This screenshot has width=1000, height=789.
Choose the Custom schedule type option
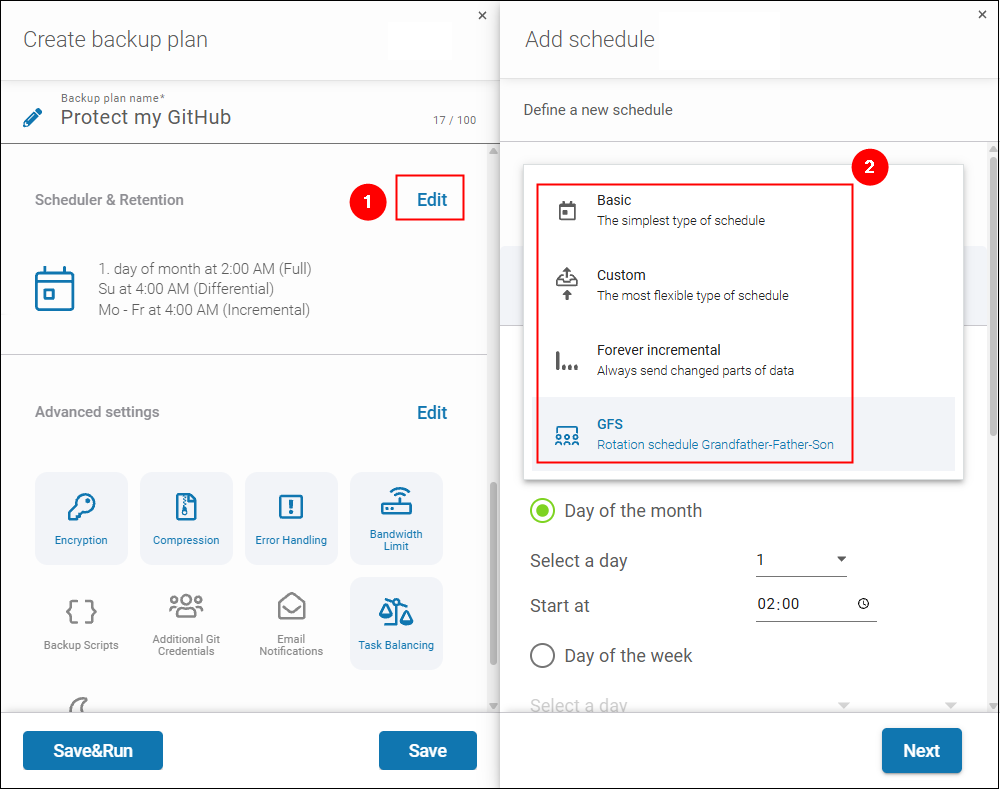tap(743, 285)
